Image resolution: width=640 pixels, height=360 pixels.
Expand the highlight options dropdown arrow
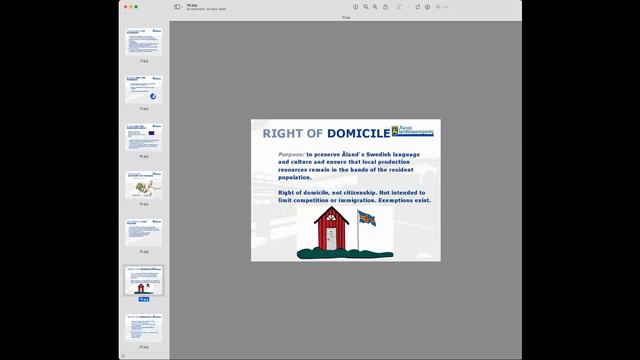coord(409,7)
